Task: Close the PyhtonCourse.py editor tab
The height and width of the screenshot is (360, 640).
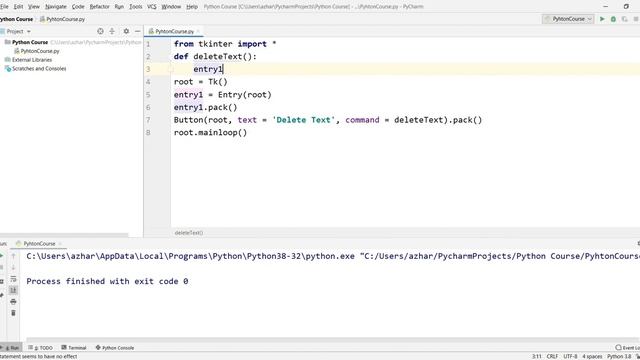Action: (x=198, y=31)
